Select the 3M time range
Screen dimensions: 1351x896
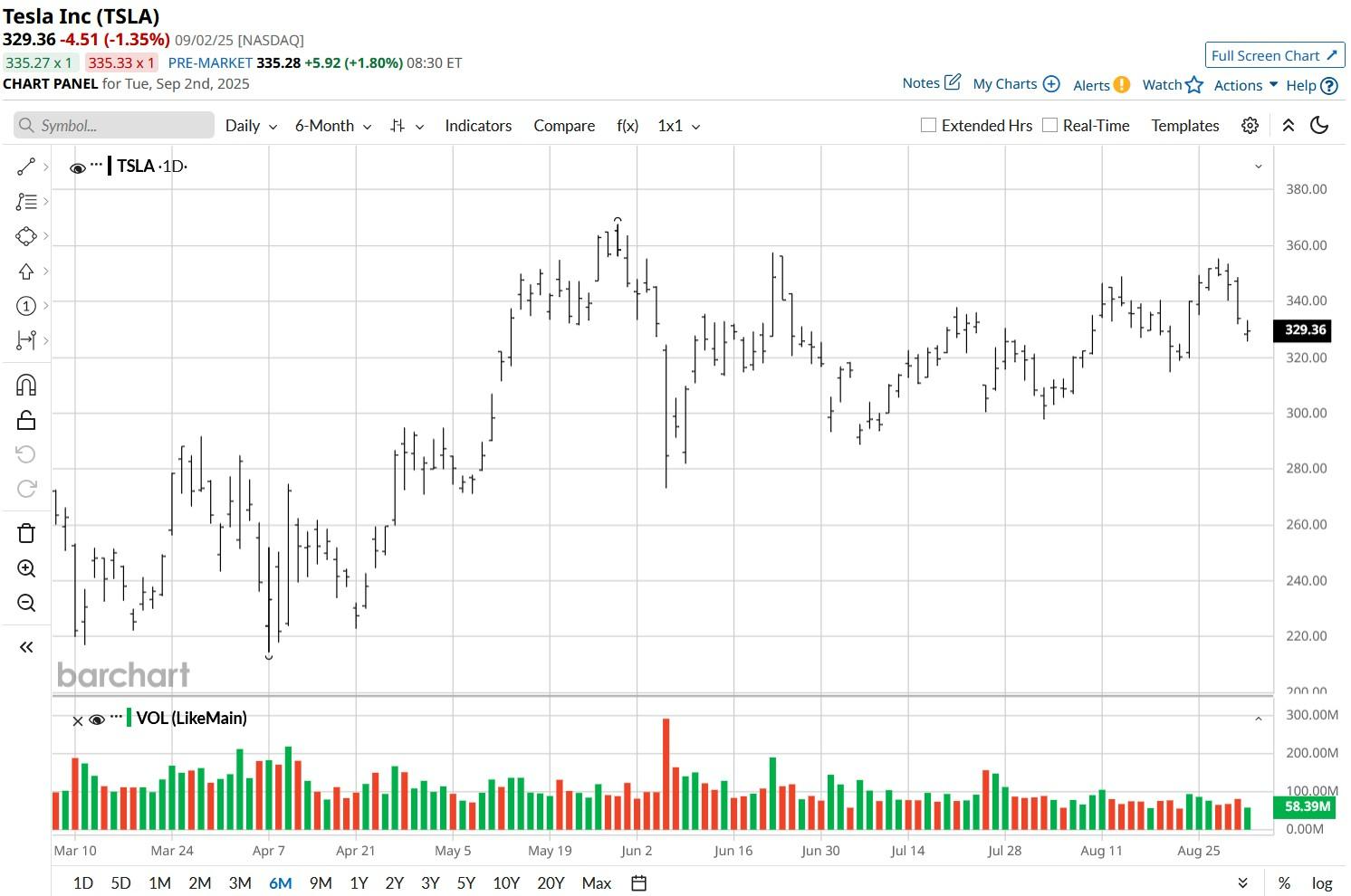coord(240,882)
